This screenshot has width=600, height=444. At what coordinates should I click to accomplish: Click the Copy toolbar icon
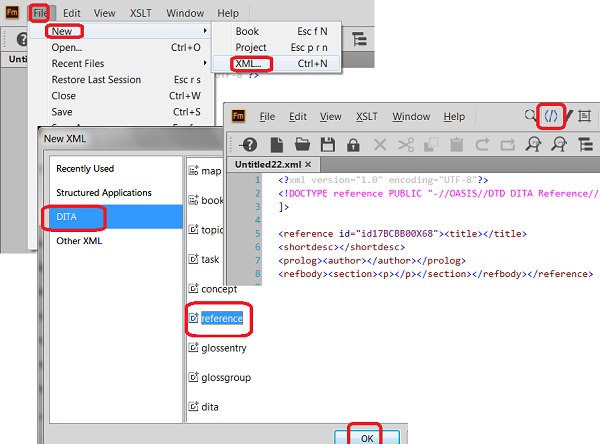coord(431,145)
